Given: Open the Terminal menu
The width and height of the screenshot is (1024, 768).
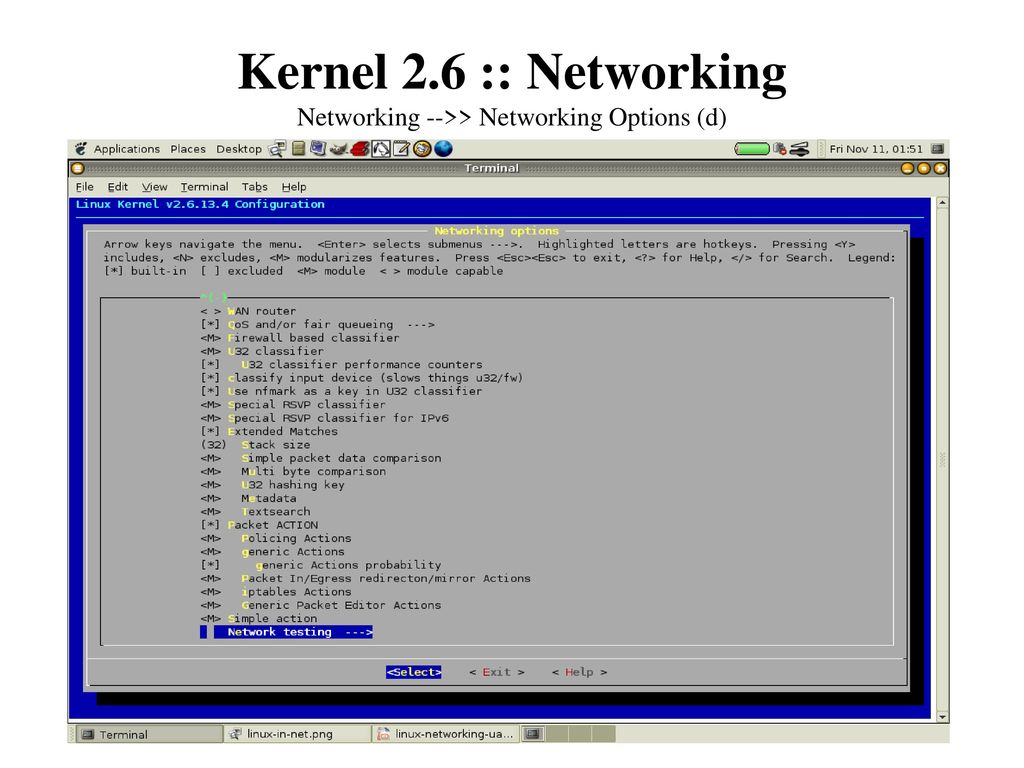Looking at the screenshot, I should [204, 187].
